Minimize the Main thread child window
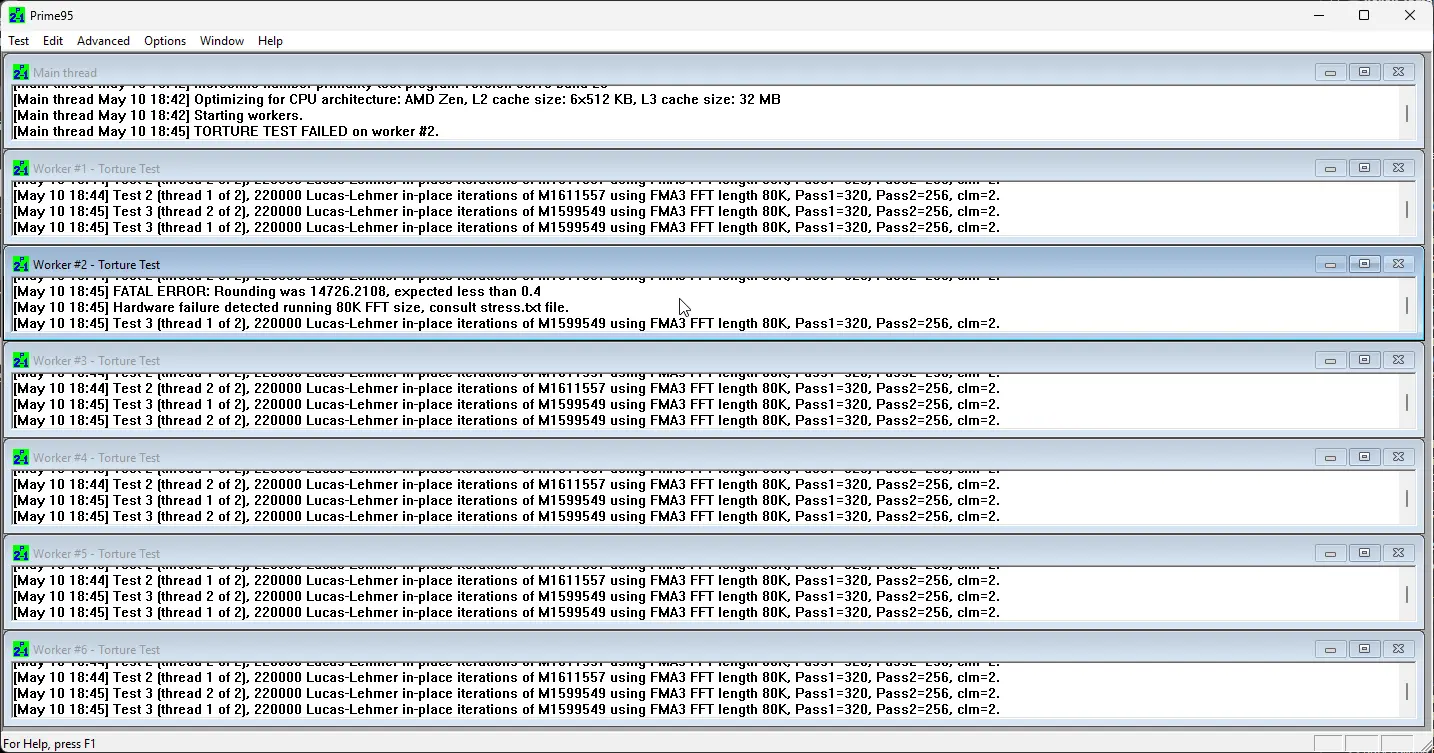 tap(1330, 72)
